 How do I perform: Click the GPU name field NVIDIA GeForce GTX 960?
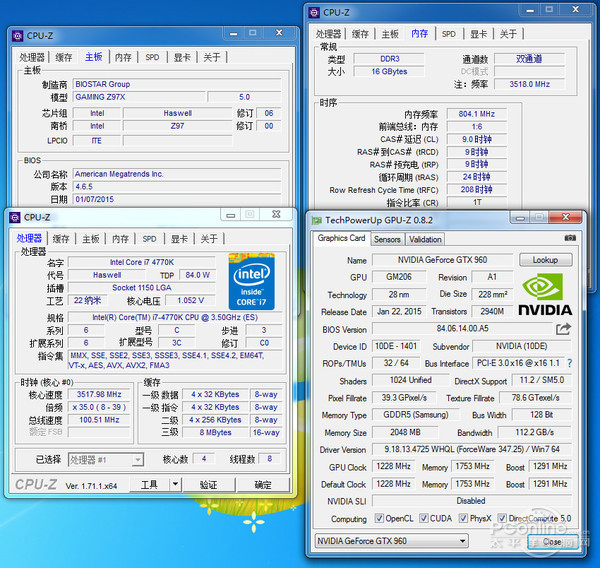click(442, 260)
